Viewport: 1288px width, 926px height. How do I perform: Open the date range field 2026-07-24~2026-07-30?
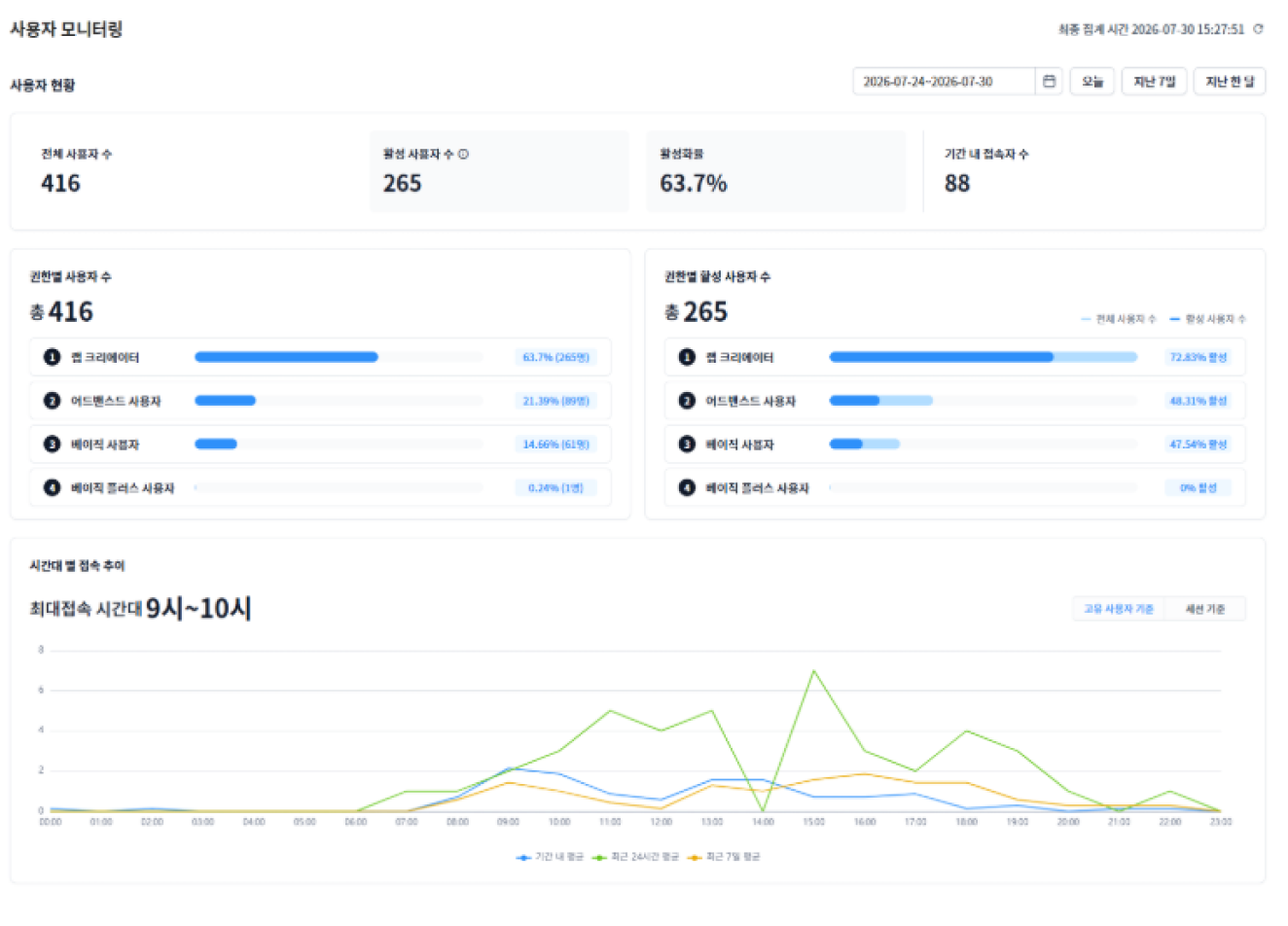tap(944, 82)
